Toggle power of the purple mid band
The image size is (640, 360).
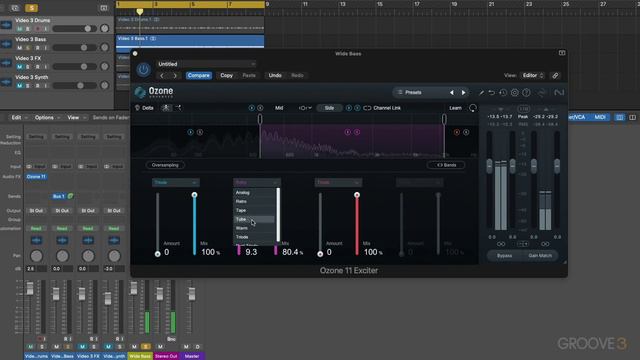[x=348, y=132]
